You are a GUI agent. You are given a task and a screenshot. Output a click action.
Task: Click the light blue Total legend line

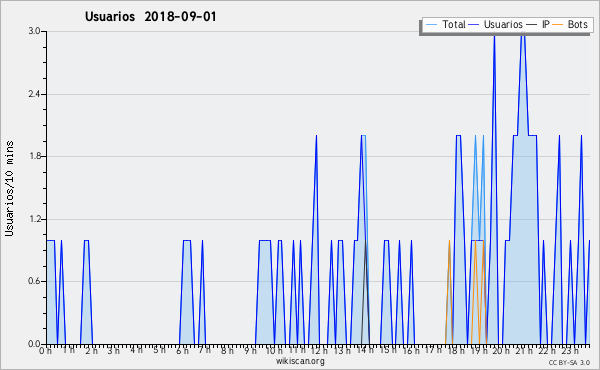[x=431, y=25]
